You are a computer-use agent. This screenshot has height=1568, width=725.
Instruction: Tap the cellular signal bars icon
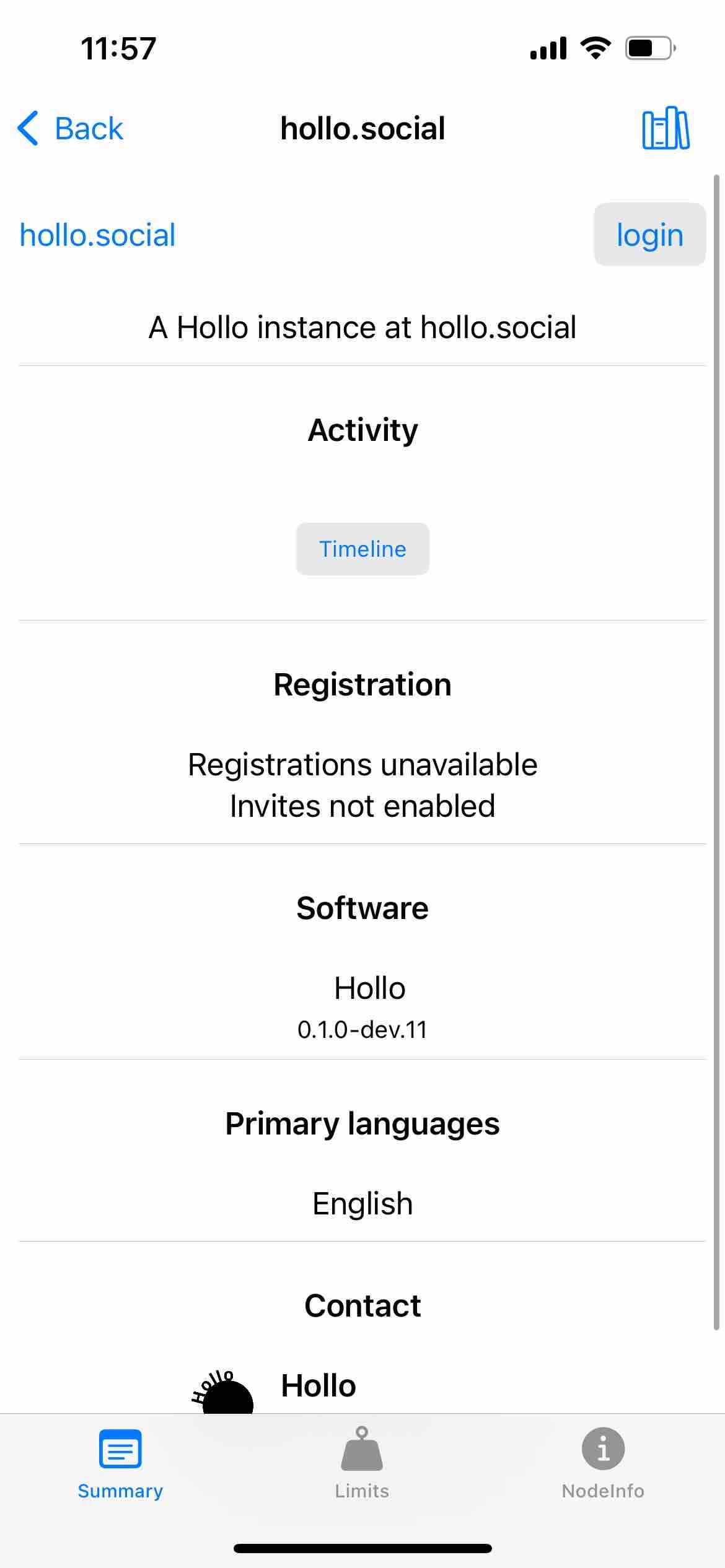coord(548,48)
